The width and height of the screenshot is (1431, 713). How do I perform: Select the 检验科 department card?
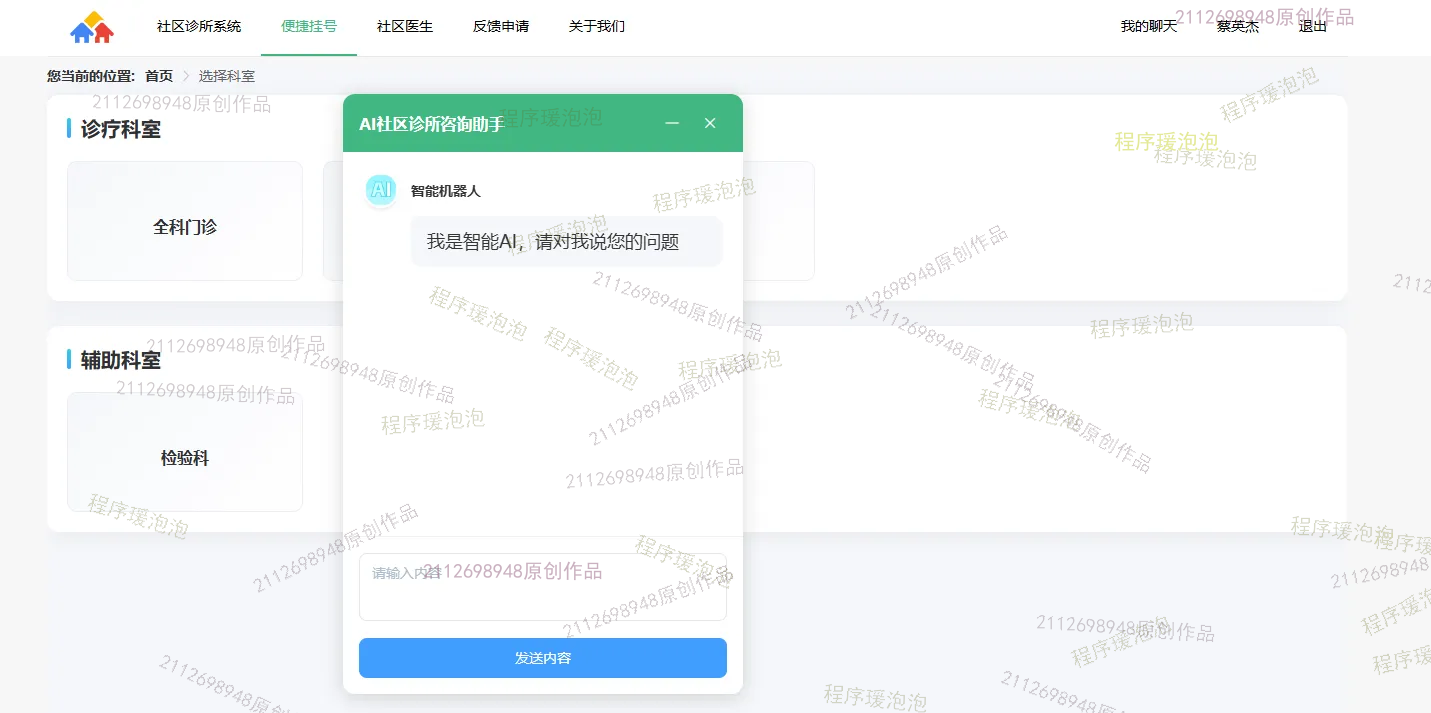click(185, 452)
